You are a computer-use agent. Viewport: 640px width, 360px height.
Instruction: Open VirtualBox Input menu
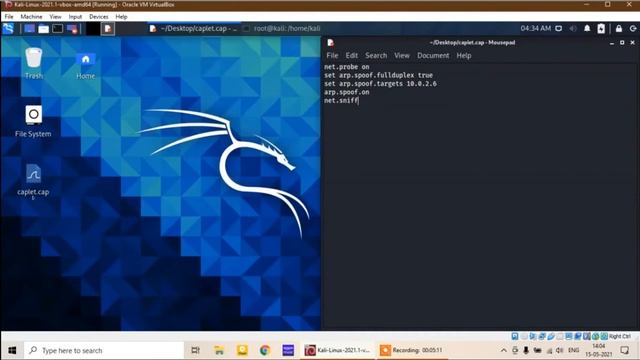[75, 17]
